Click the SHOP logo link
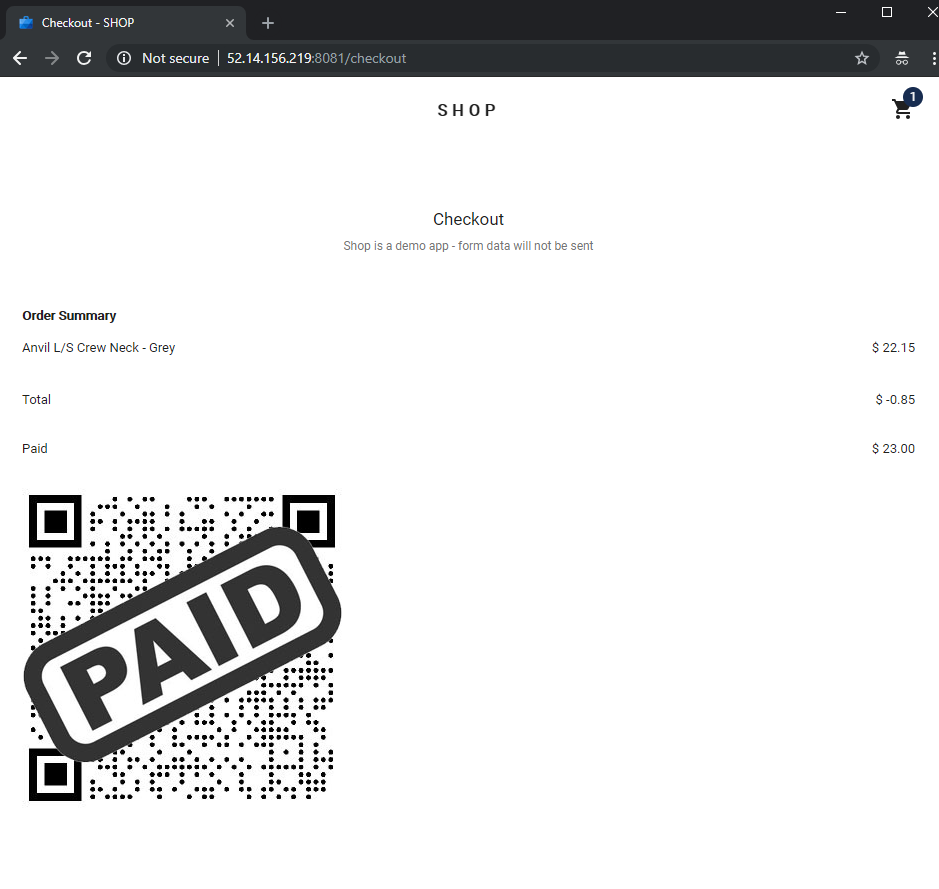 point(467,110)
